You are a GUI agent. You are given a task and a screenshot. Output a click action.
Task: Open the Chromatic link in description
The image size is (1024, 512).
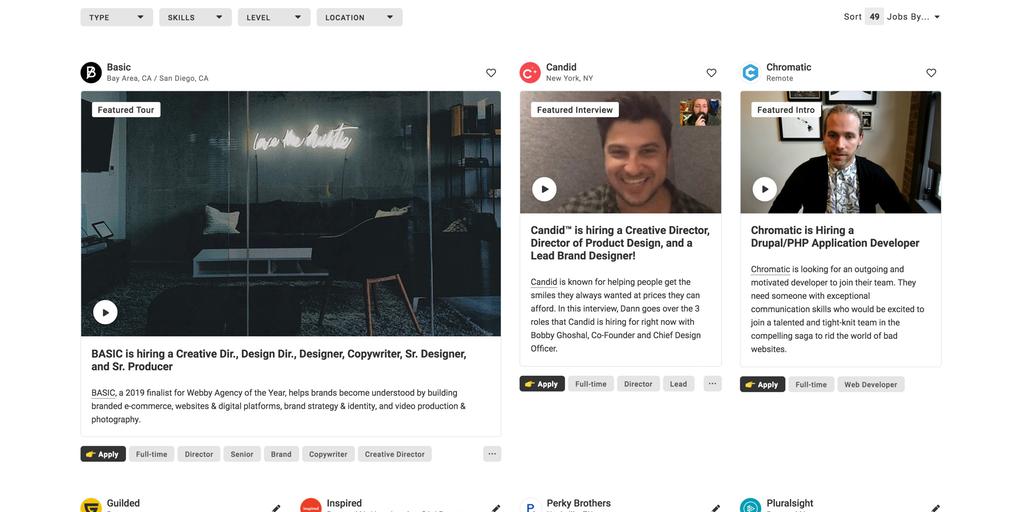tap(771, 269)
